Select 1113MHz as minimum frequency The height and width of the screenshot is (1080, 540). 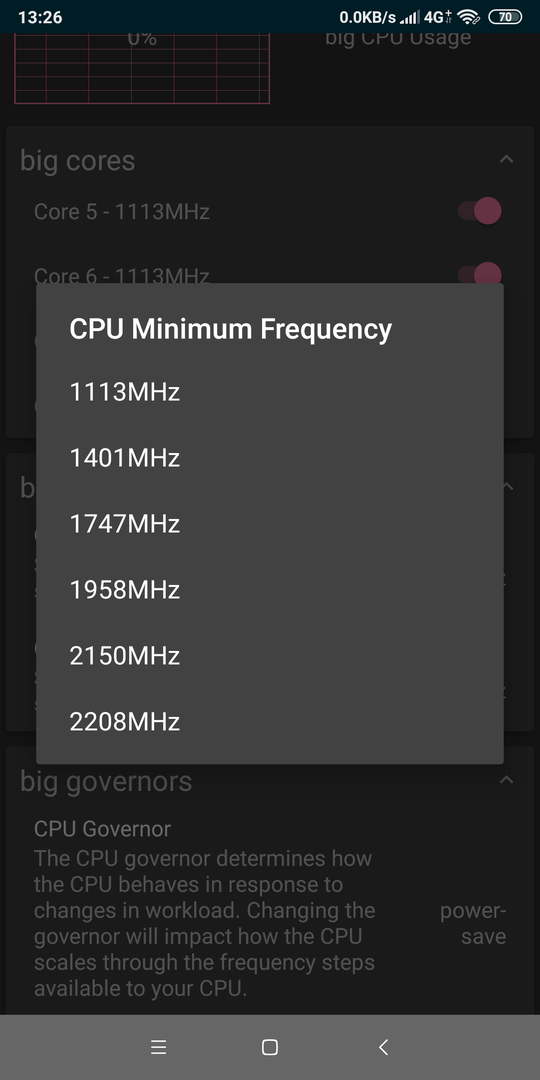[269, 392]
